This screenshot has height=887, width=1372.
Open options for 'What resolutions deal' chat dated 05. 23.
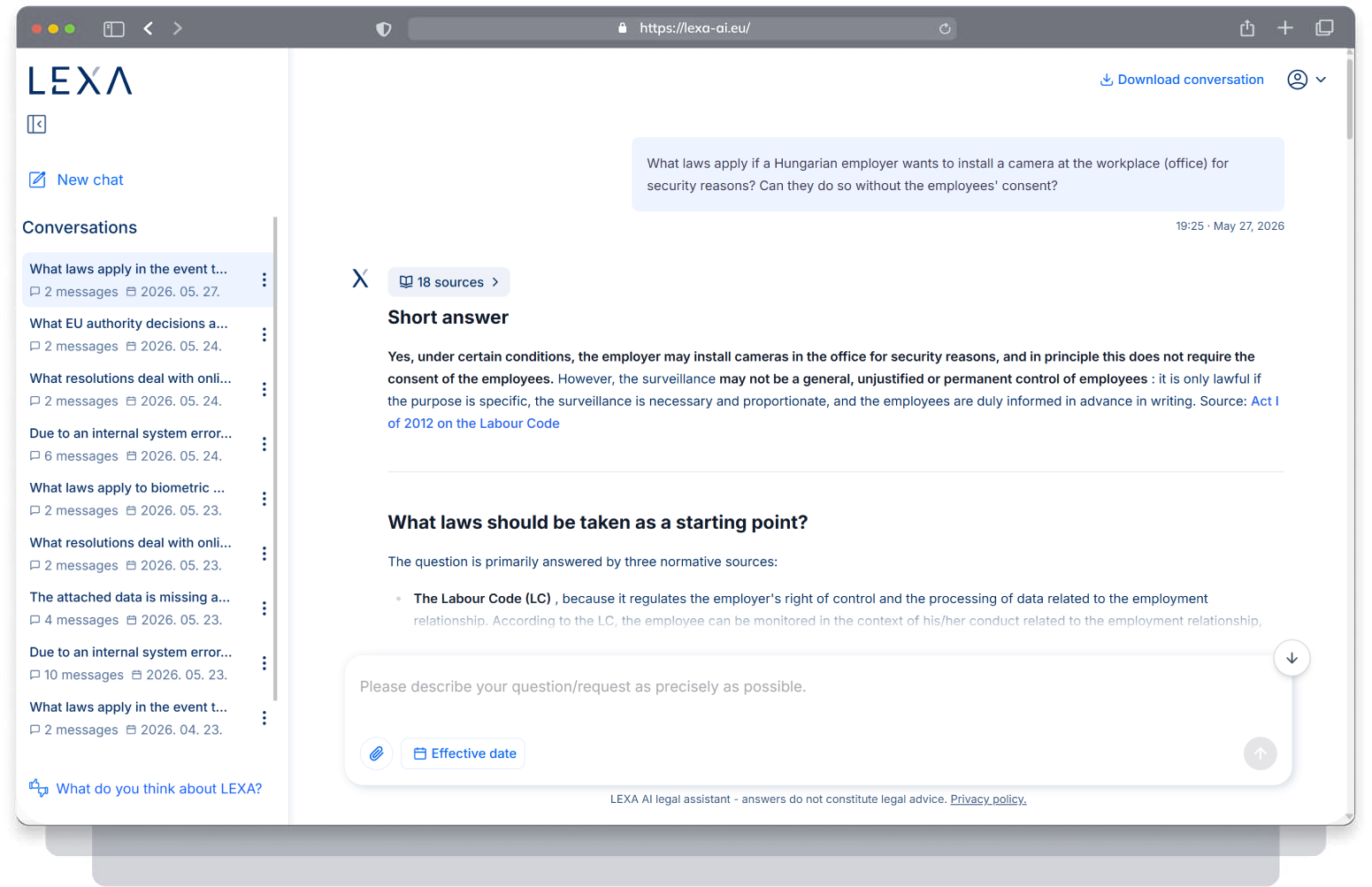(264, 554)
